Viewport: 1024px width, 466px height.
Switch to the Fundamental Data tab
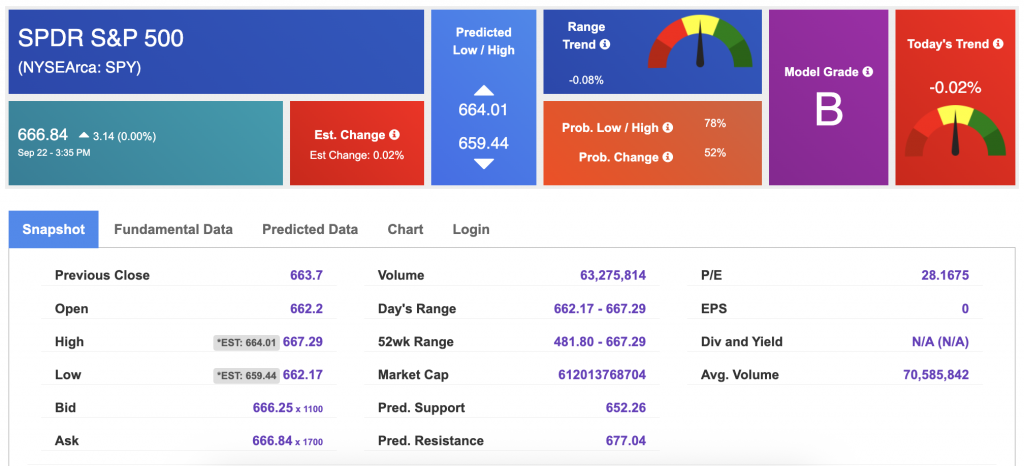pyautogui.click(x=173, y=229)
